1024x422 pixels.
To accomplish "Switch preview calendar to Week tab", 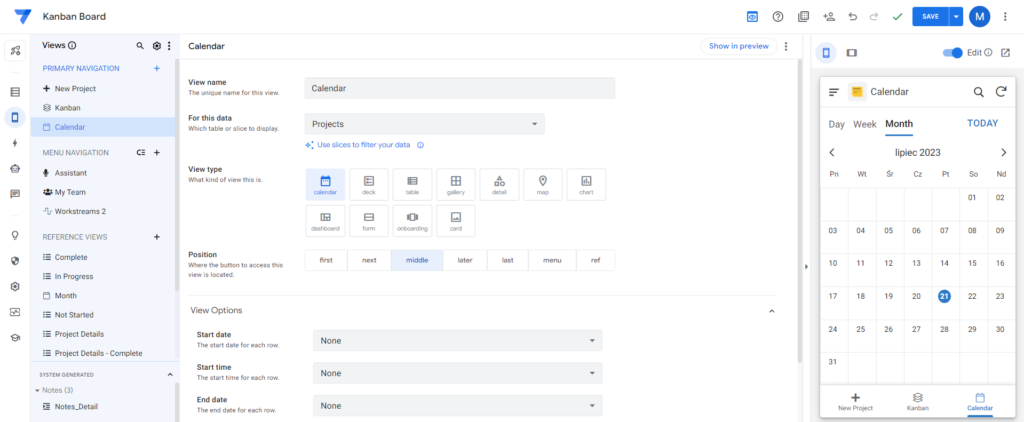I will pos(865,124).
